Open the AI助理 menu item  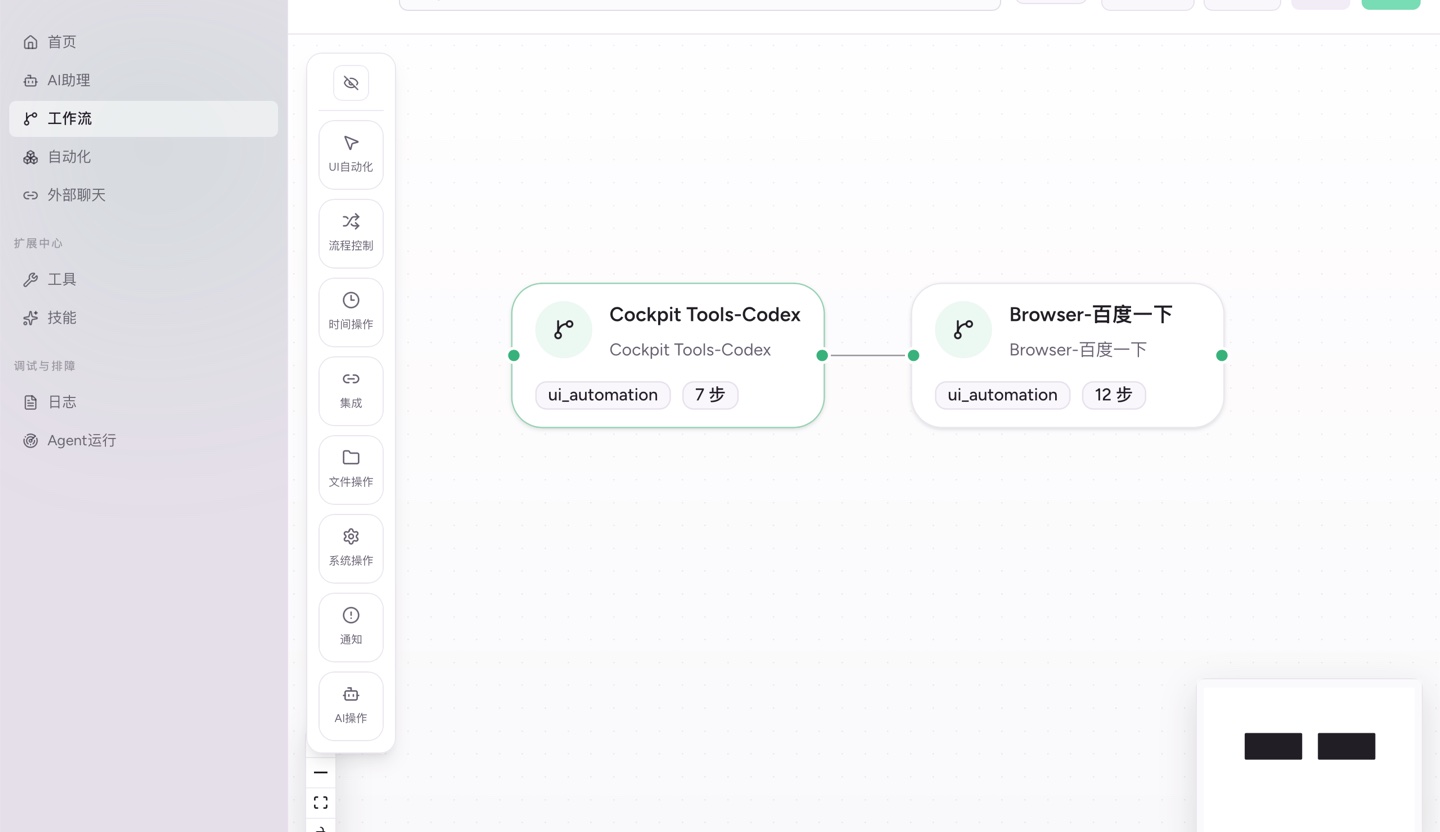pos(69,80)
